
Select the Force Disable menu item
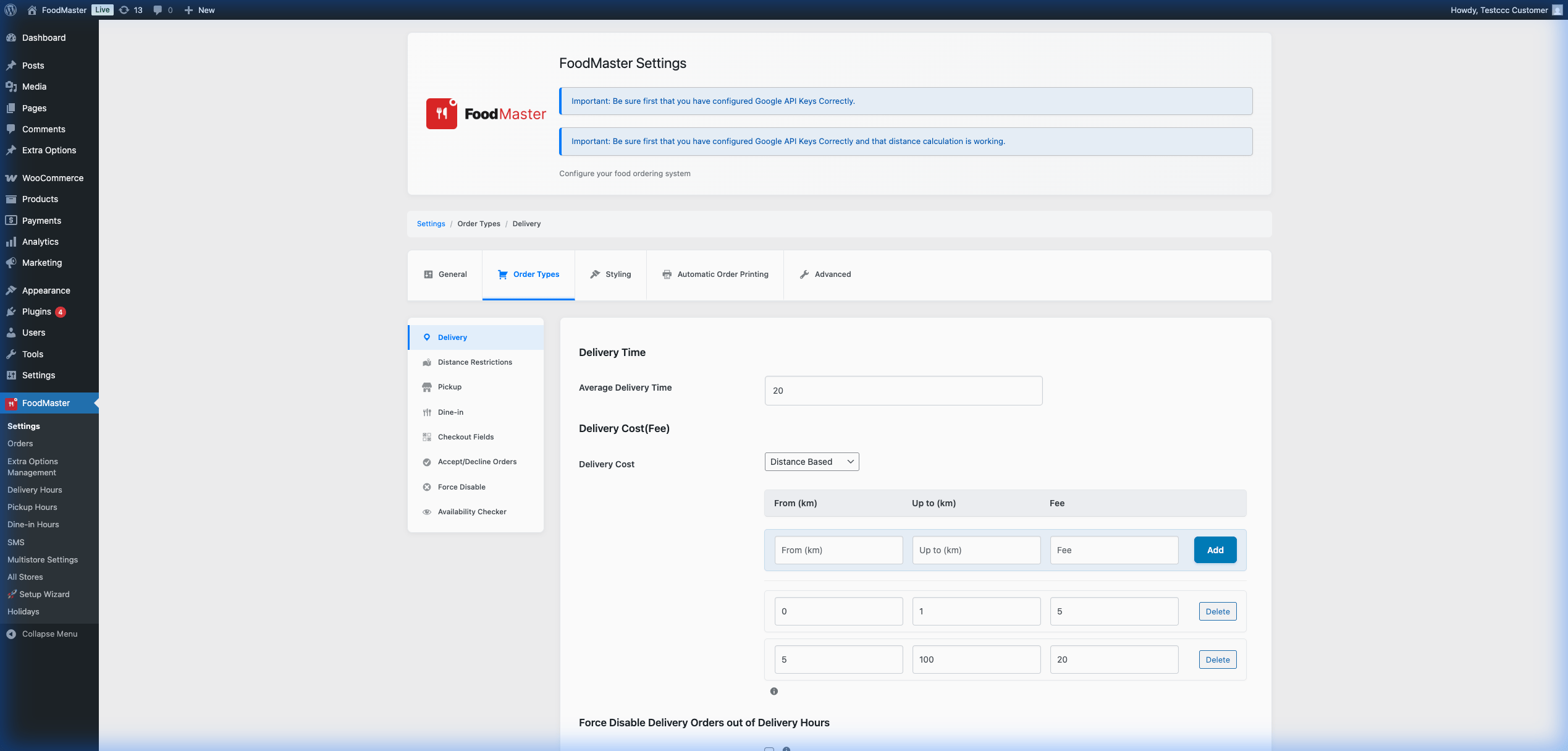point(461,486)
